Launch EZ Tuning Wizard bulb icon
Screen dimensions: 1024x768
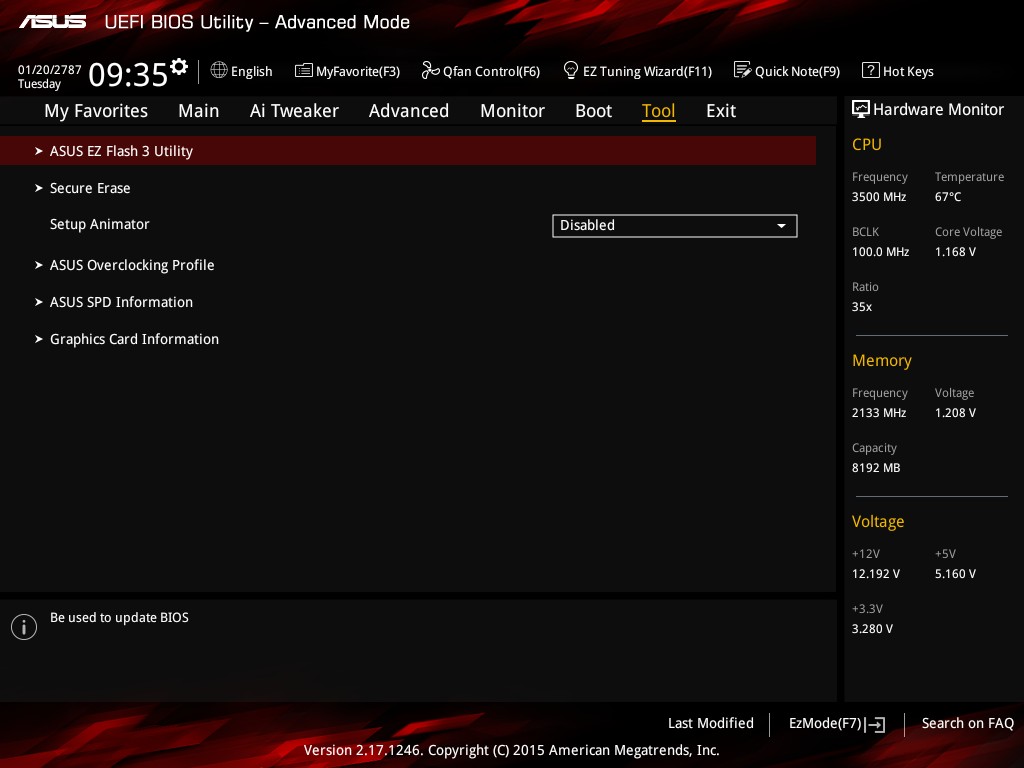point(571,70)
